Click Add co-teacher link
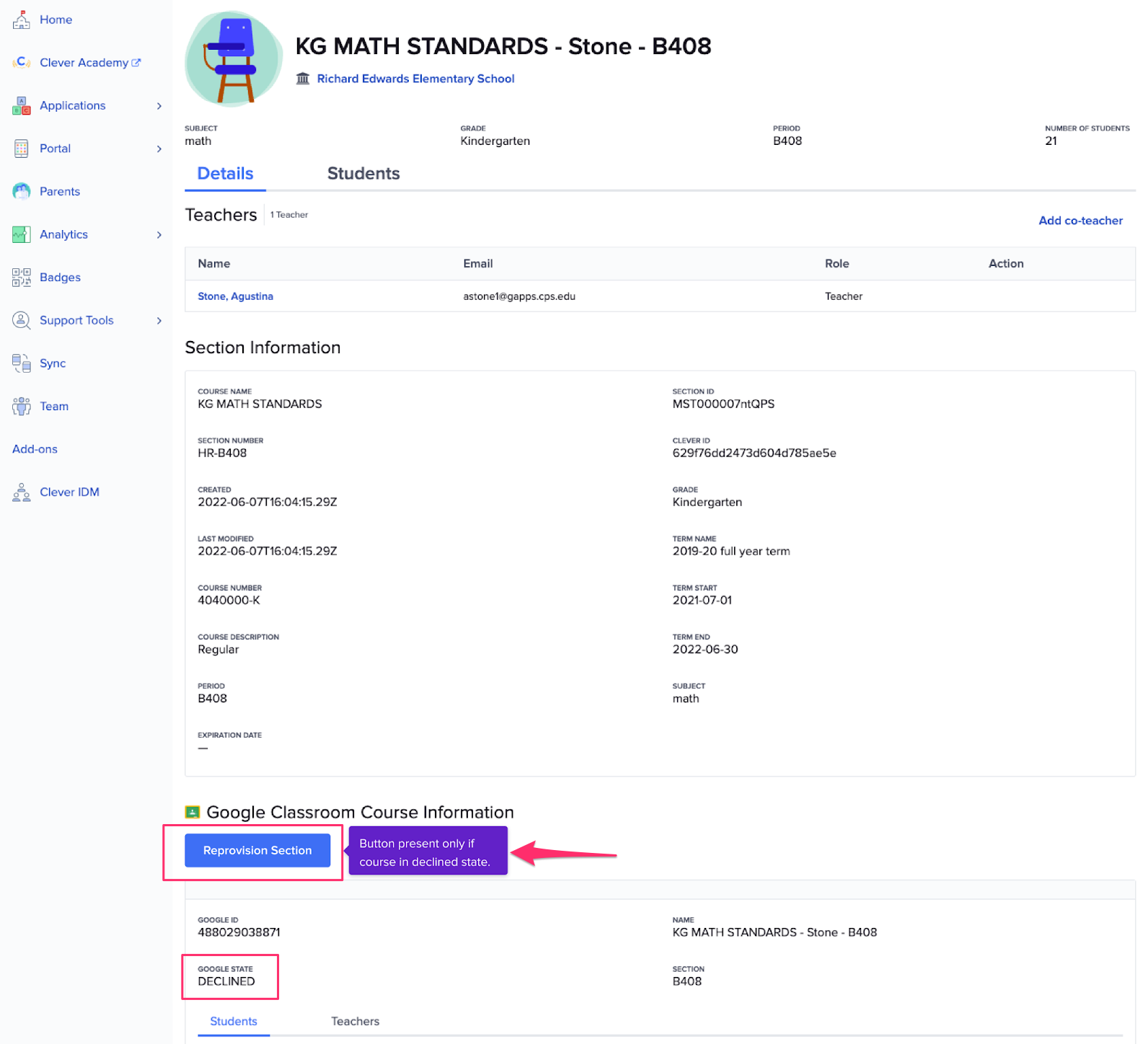Viewport: 1148px width, 1044px height. [x=1080, y=221]
